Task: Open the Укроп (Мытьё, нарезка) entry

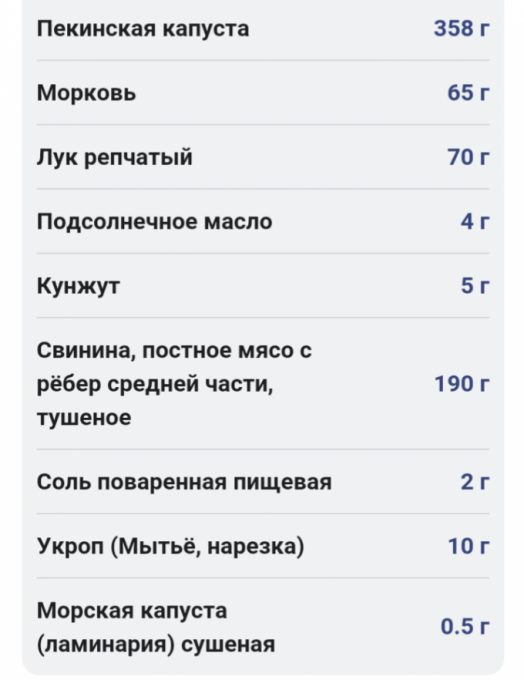Action: [263, 546]
